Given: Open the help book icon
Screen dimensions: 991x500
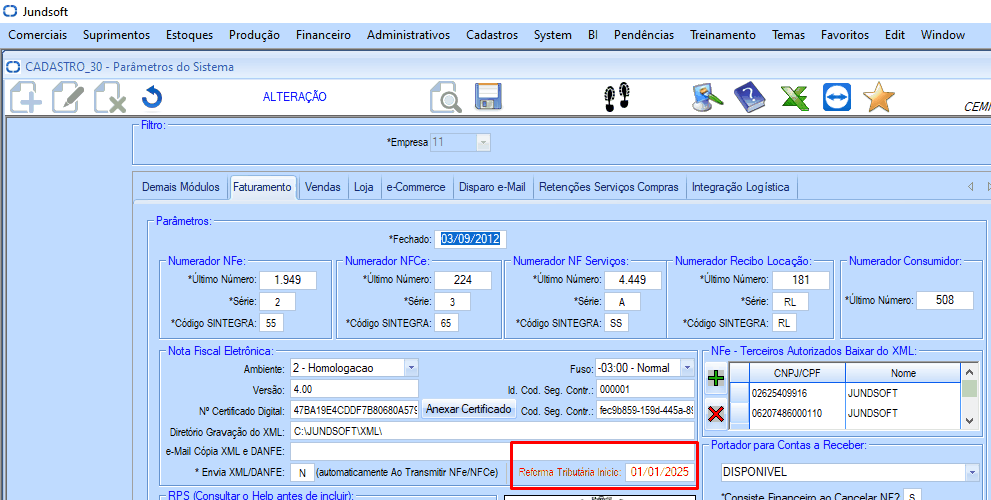Looking at the screenshot, I should pos(749,97).
